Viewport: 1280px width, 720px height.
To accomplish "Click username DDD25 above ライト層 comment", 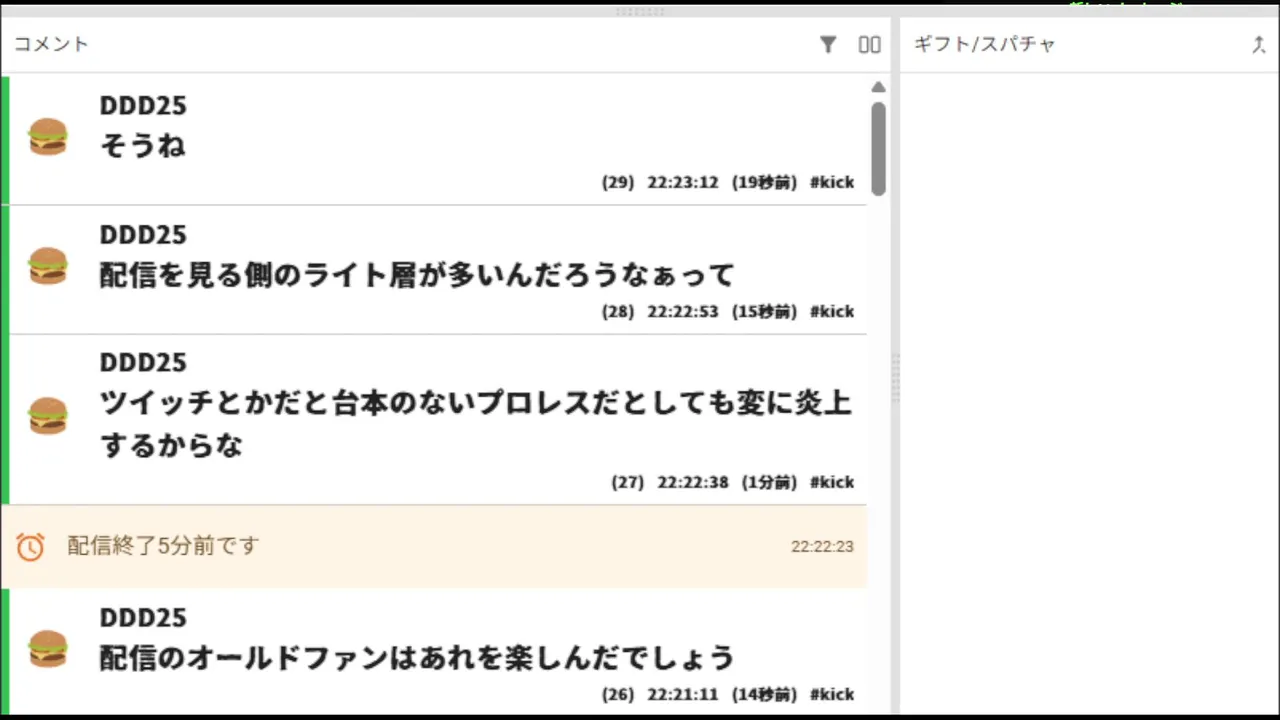I will [x=143, y=234].
